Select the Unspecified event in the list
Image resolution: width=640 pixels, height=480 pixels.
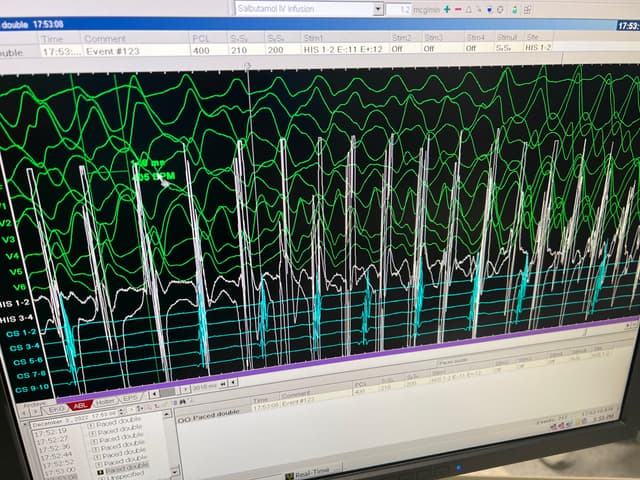coord(125,476)
